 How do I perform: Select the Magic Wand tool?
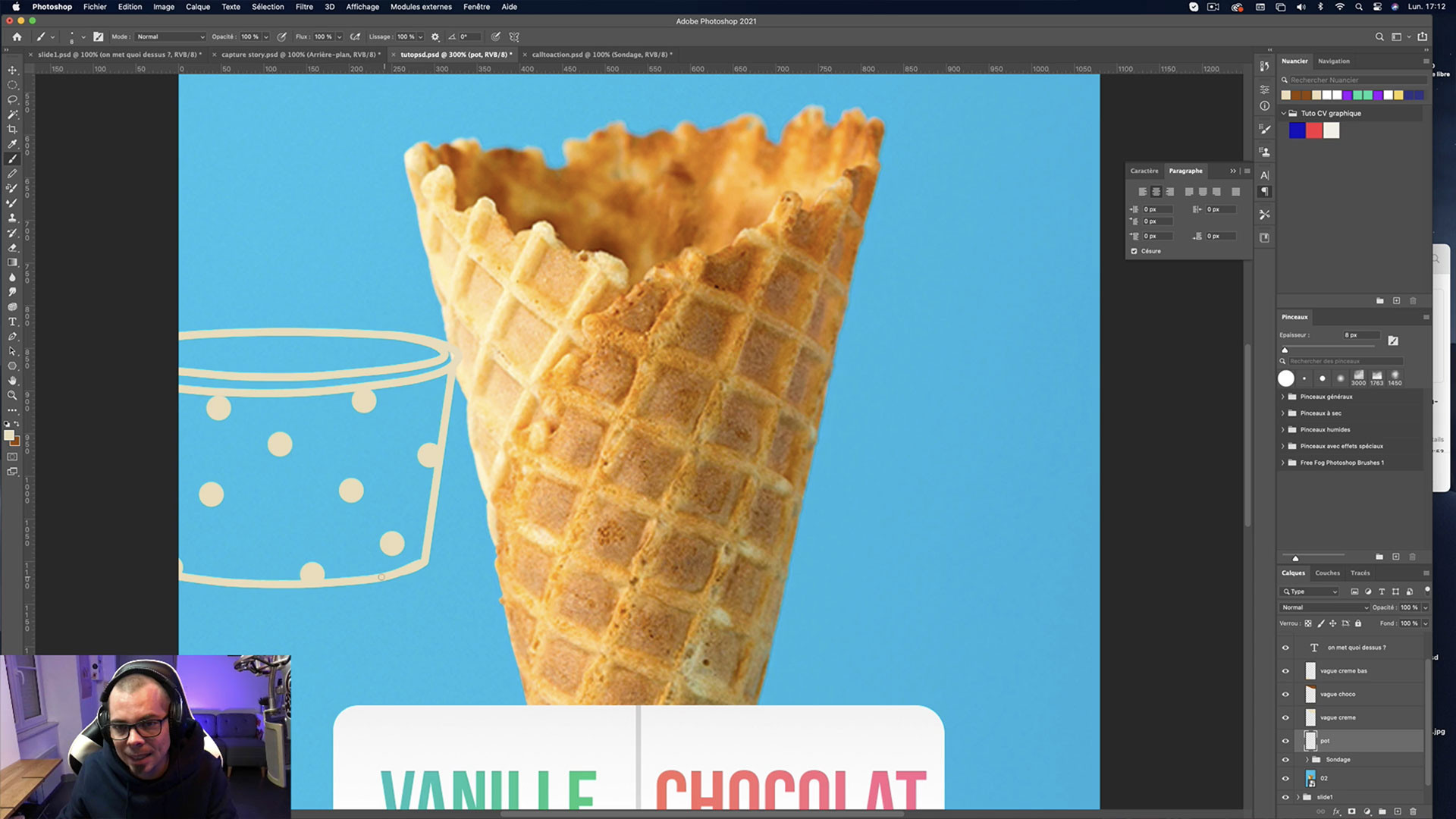tap(12, 115)
